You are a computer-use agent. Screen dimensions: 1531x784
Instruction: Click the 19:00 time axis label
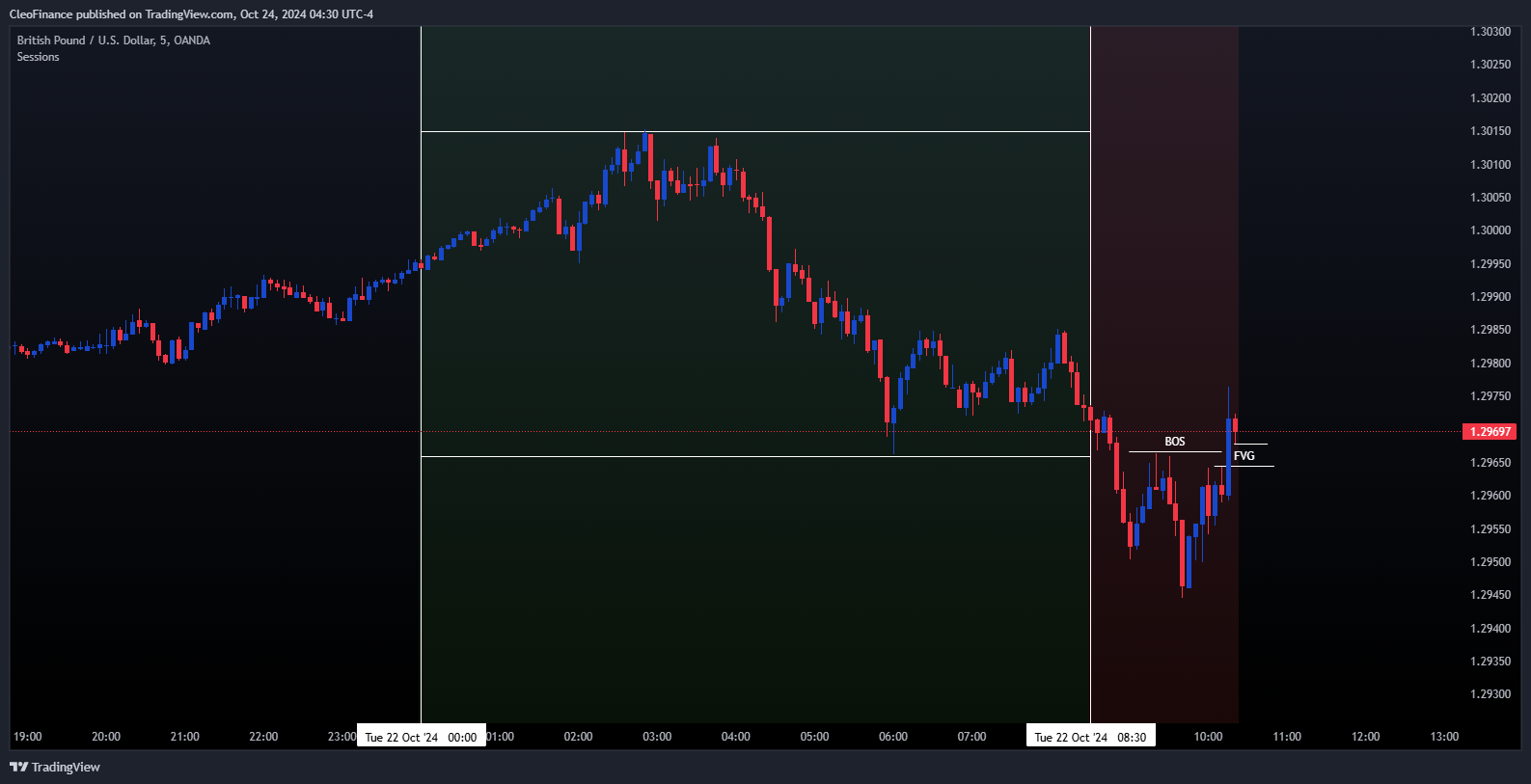[x=28, y=737]
